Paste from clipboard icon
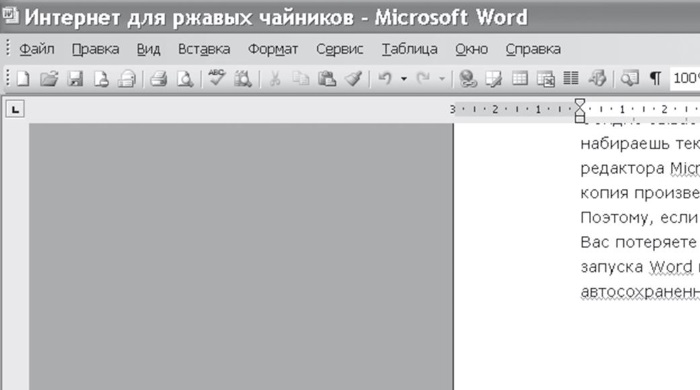The width and height of the screenshot is (700, 390). coord(327,79)
